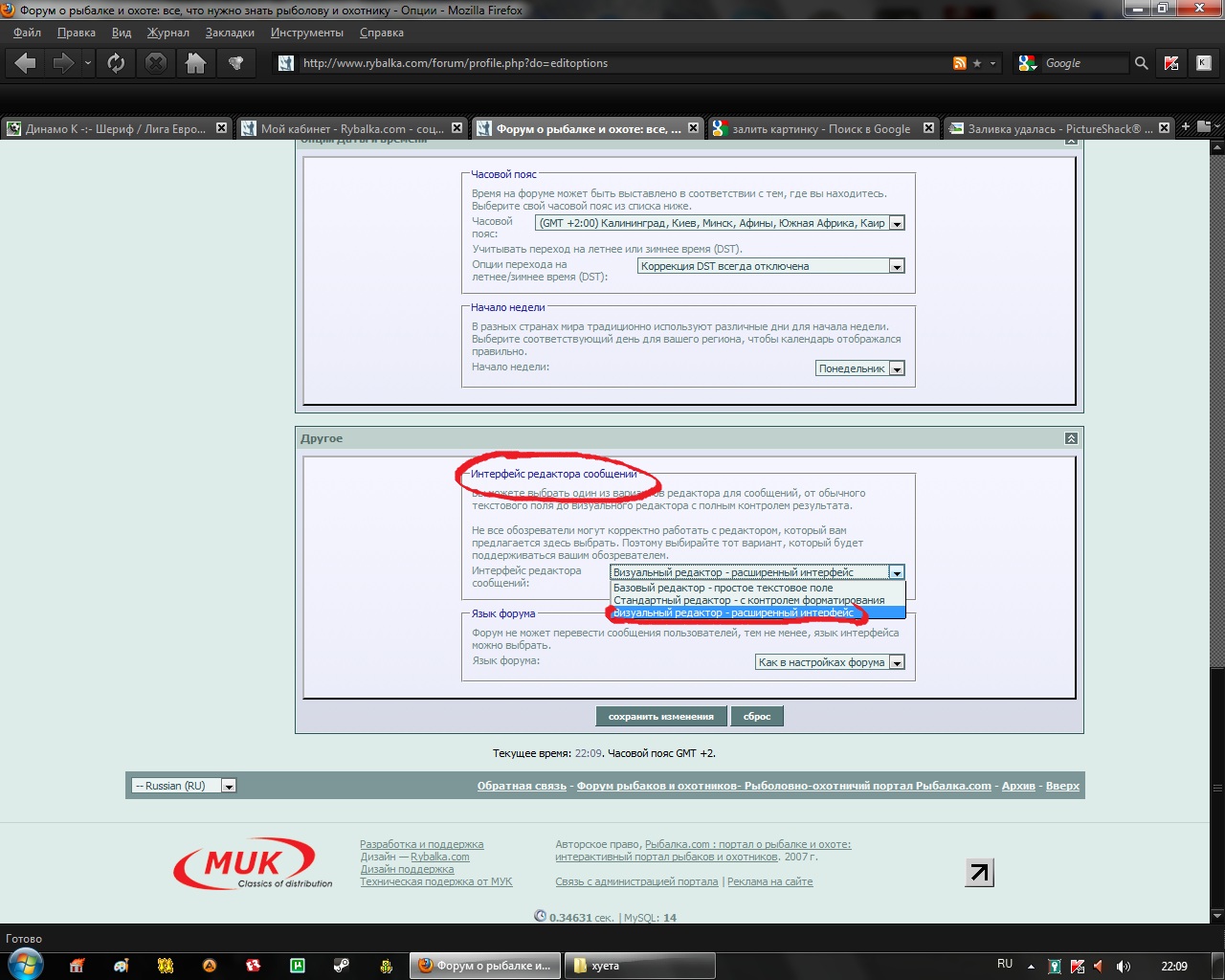This screenshot has width=1225, height=980.
Task: Close the Мой кабинет tab
Action: [x=457, y=128]
